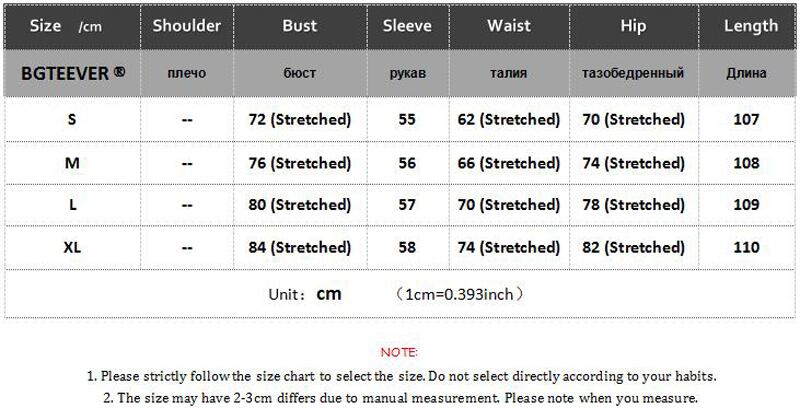Click the red NOTE: heading
The width and height of the screenshot is (800, 408).
point(400,353)
